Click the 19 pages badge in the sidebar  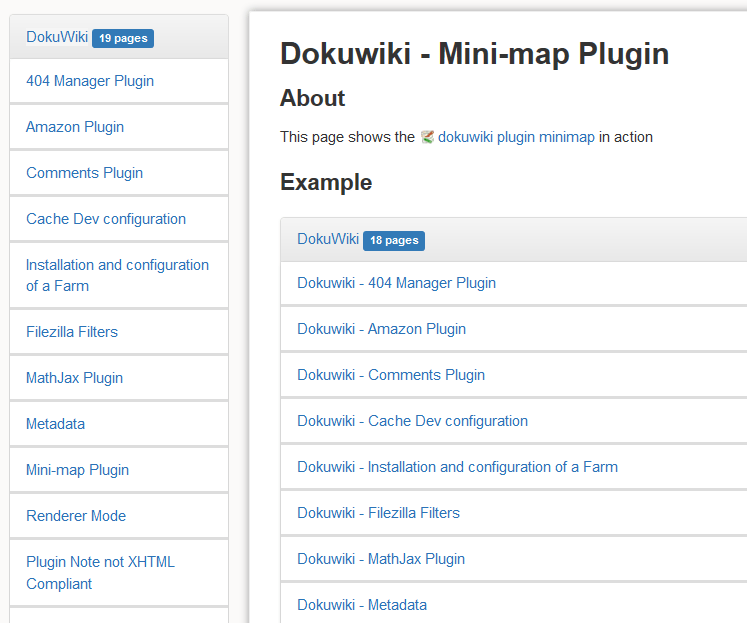click(123, 39)
